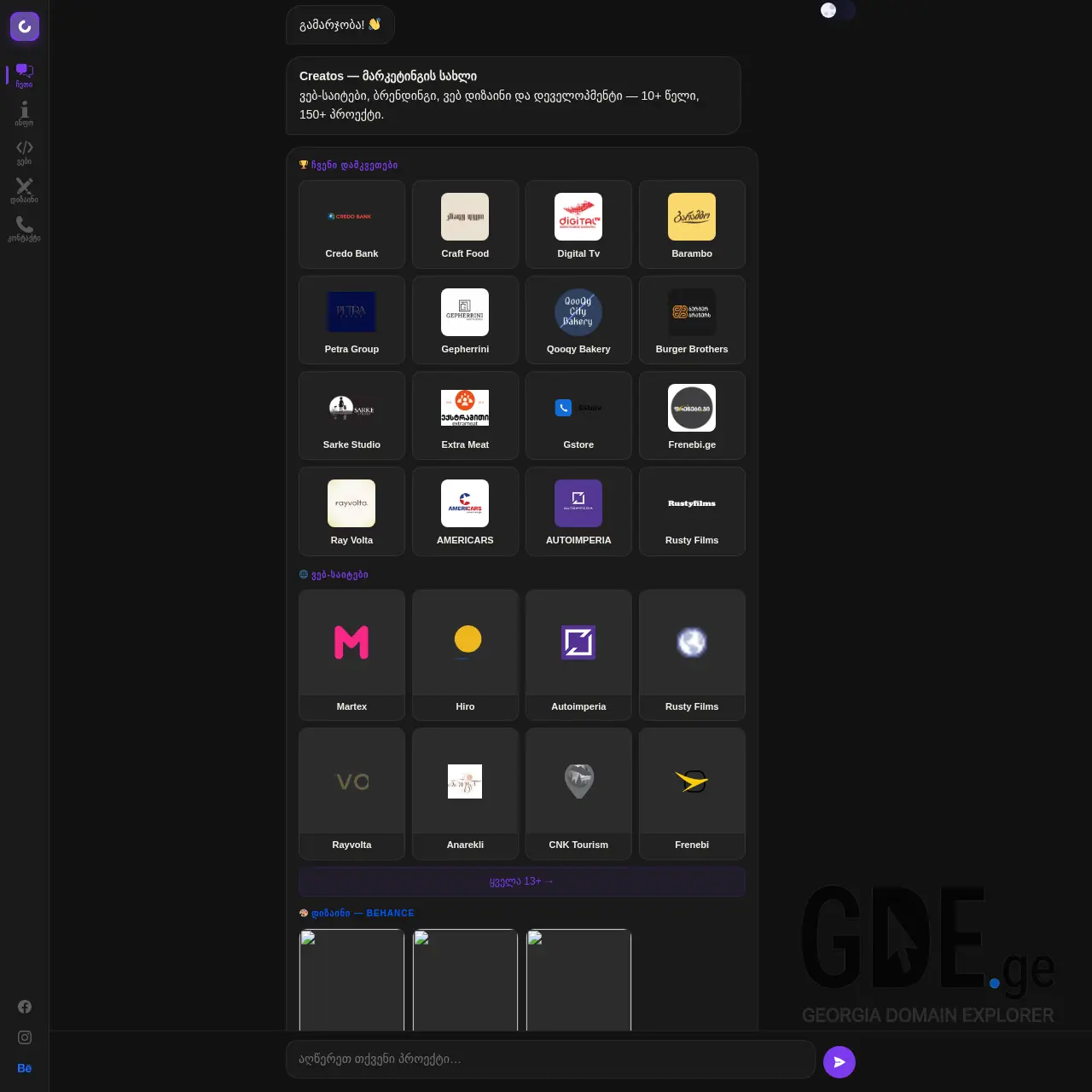Open the contact phone sidebar section
This screenshot has height=1092, width=1092.
point(25,229)
